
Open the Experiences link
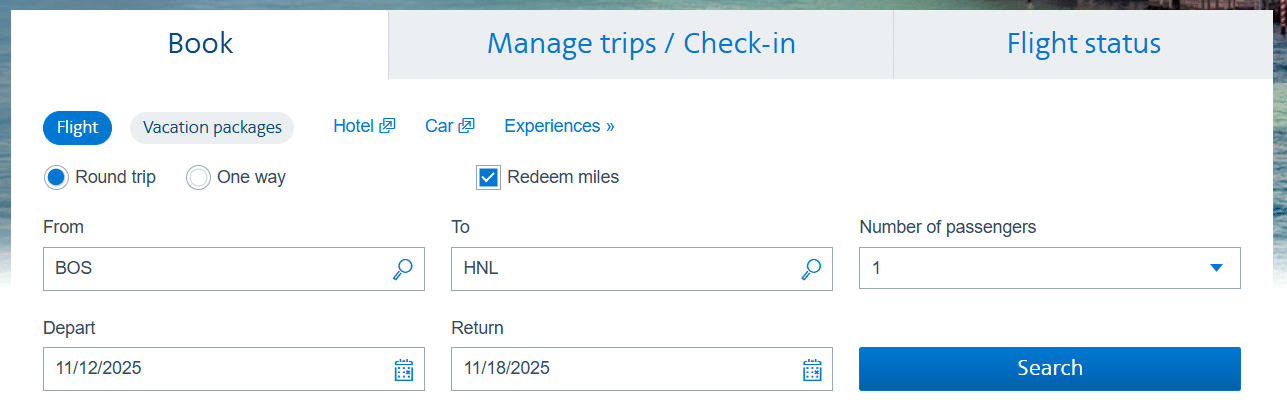click(559, 126)
